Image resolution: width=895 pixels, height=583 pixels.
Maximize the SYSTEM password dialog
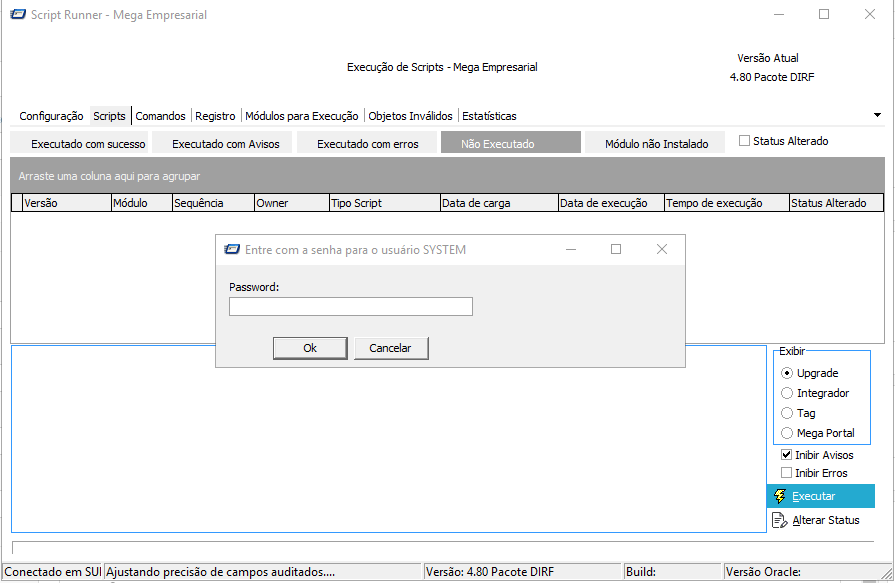[616, 249]
